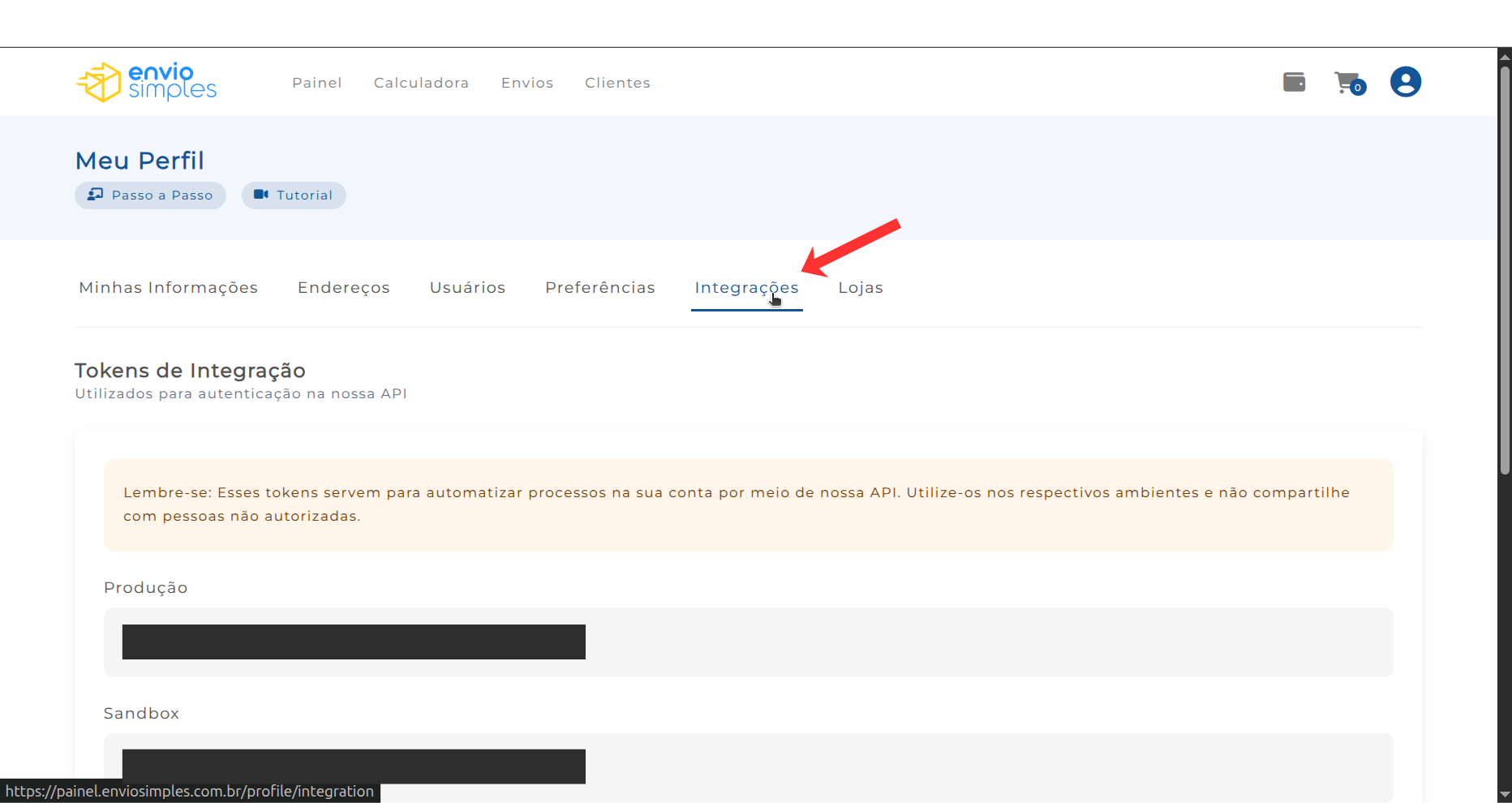This screenshot has height=803, width=1512.
Task: Click the Sandbox token field
Action: point(748,766)
